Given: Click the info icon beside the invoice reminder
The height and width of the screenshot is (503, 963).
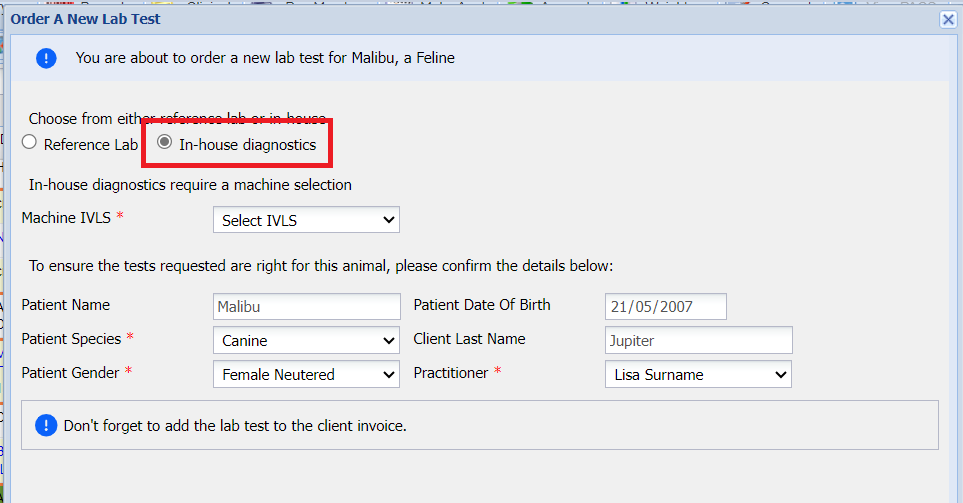Looking at the screenshot, I should [x=46, y=425].
